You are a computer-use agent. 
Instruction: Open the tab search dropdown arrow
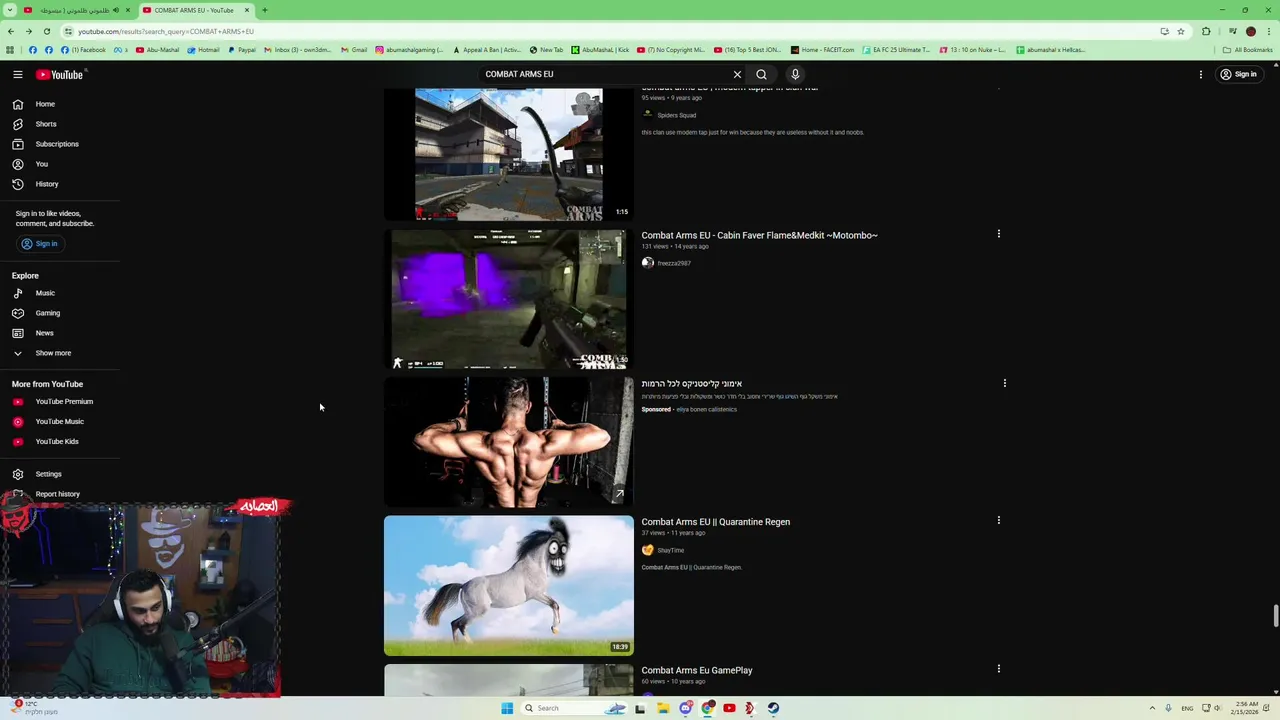click(x=10, y=10)
